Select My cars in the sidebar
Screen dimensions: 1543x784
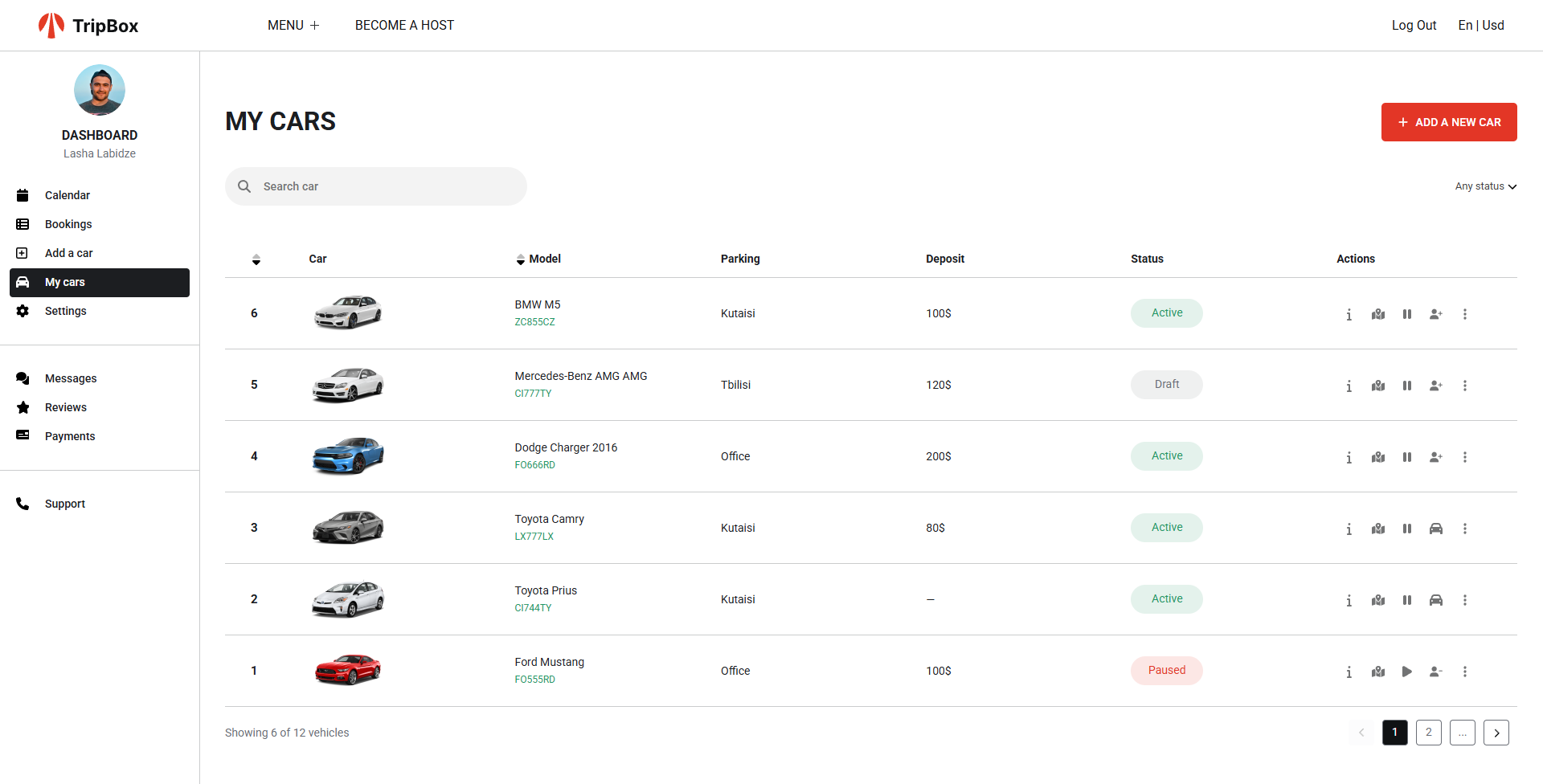[x=100, y=282]
